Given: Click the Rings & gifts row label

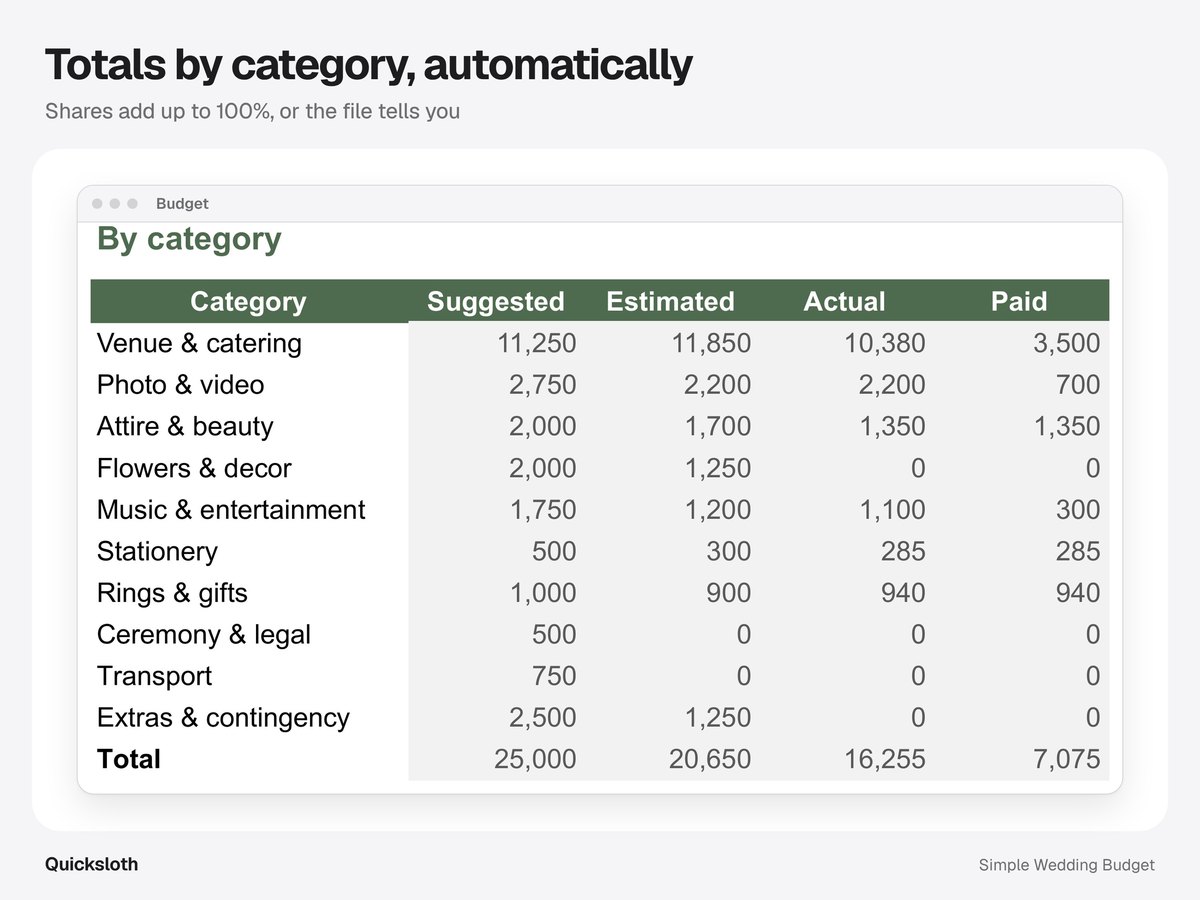Looking at the screenshot, I should [x=172, y=593].
